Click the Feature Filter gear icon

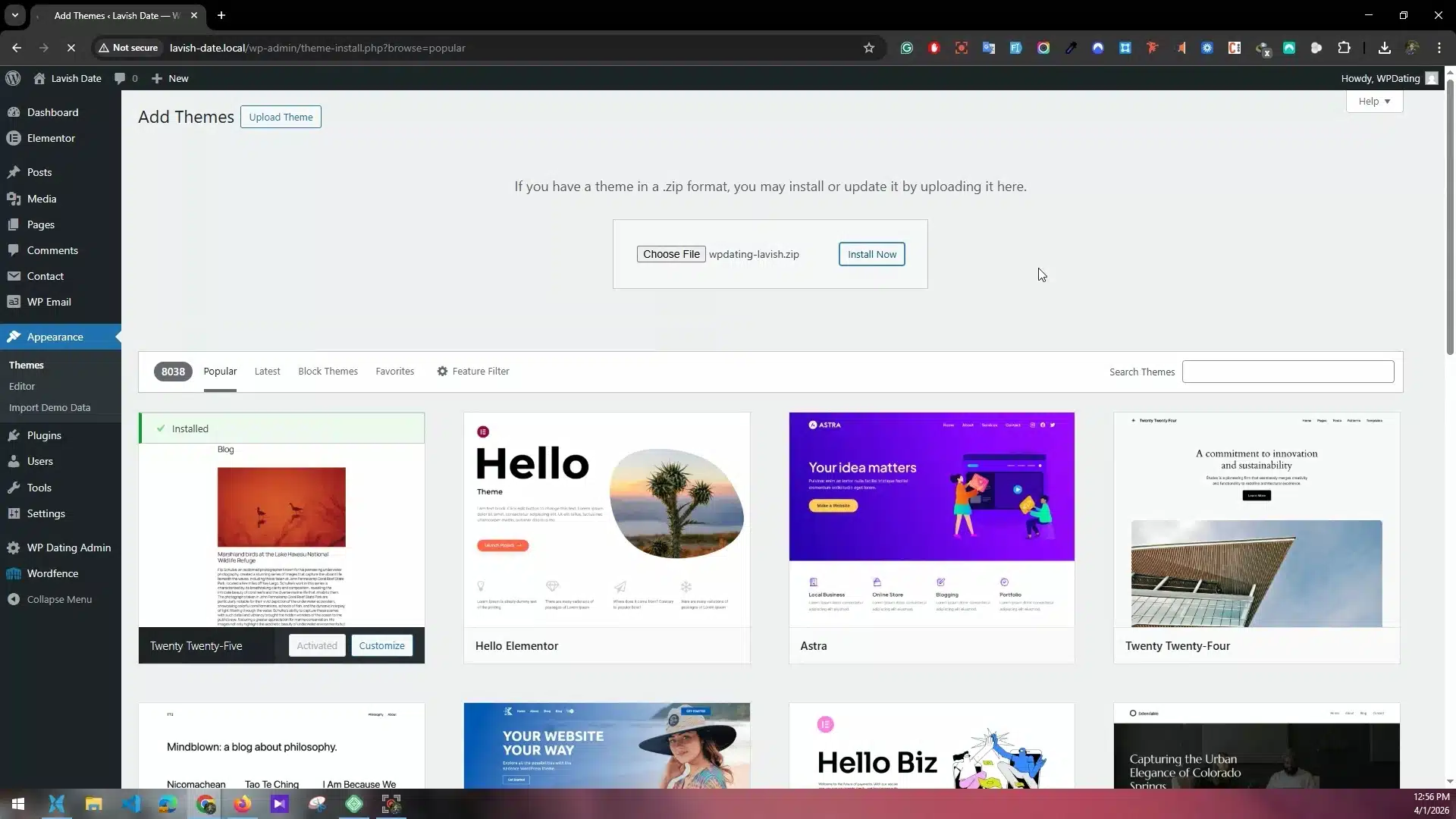[x=442, y=372]
